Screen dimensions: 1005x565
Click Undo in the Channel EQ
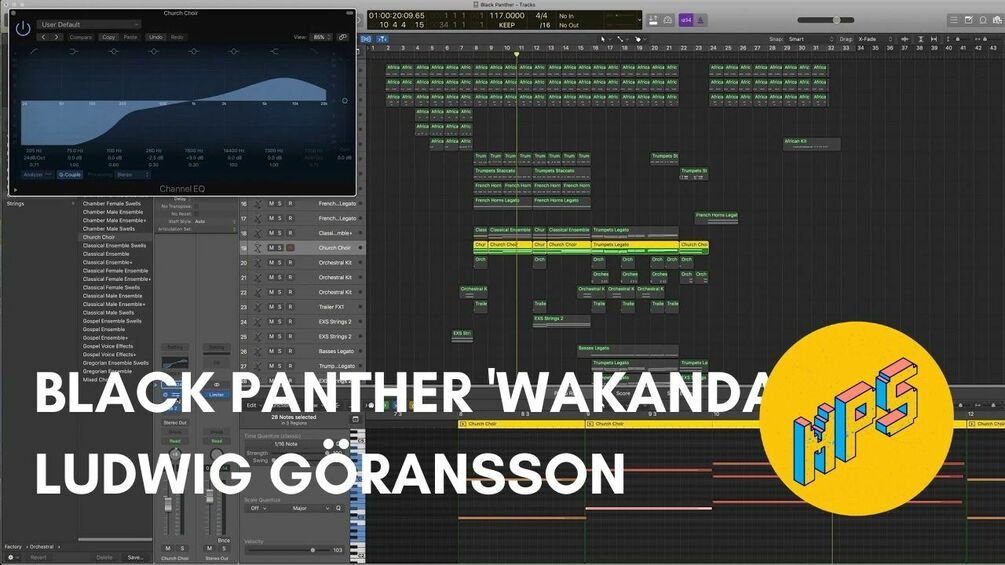click(x=155, y=37)
